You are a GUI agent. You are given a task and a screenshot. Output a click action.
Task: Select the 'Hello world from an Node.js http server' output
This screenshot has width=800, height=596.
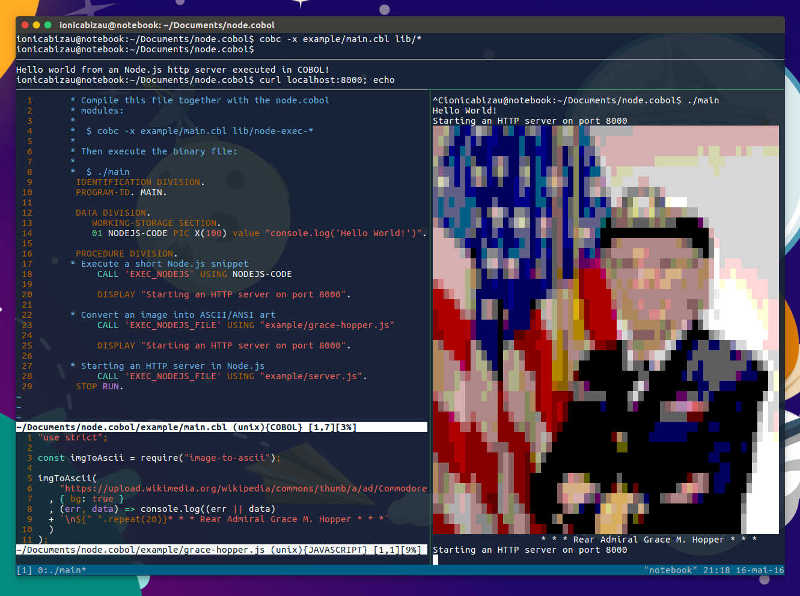click(172, 70)
